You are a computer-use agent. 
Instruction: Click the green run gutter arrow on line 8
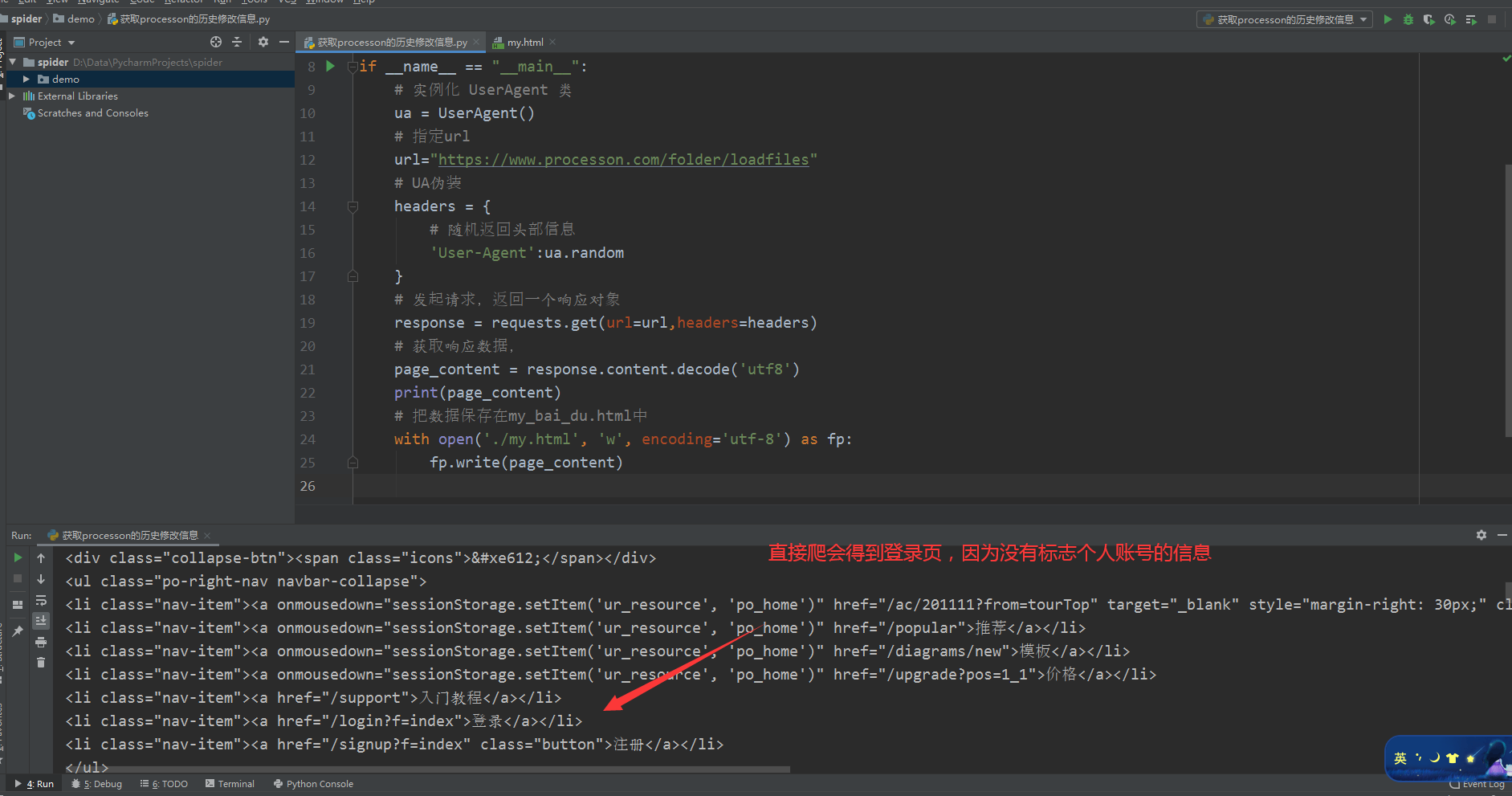(x=330, y=67)
